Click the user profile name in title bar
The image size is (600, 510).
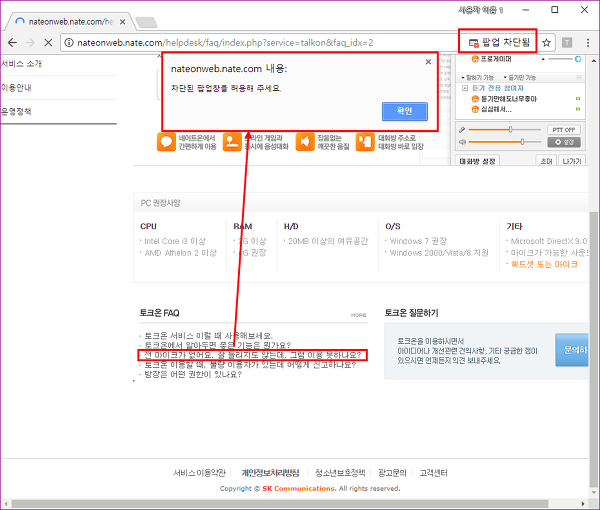tap(481, 10)
